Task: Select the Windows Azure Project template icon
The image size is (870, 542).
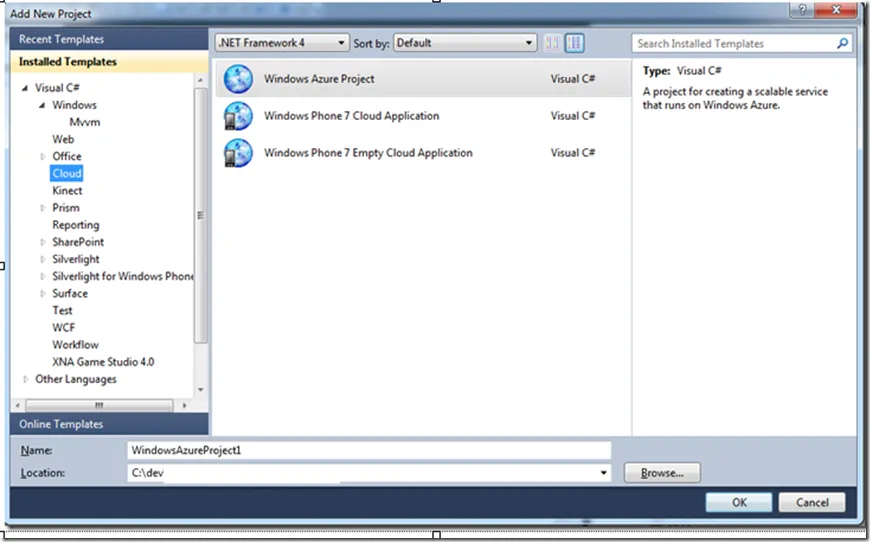Action: click(x=238, y=79)
